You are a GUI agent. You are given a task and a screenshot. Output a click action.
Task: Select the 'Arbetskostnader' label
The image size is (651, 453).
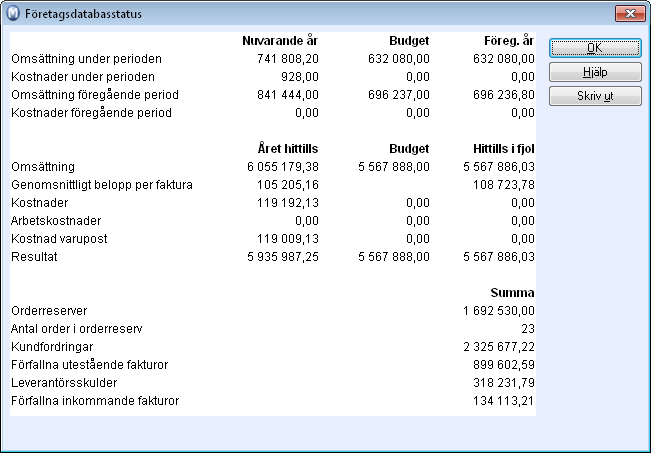pos(56,221)
